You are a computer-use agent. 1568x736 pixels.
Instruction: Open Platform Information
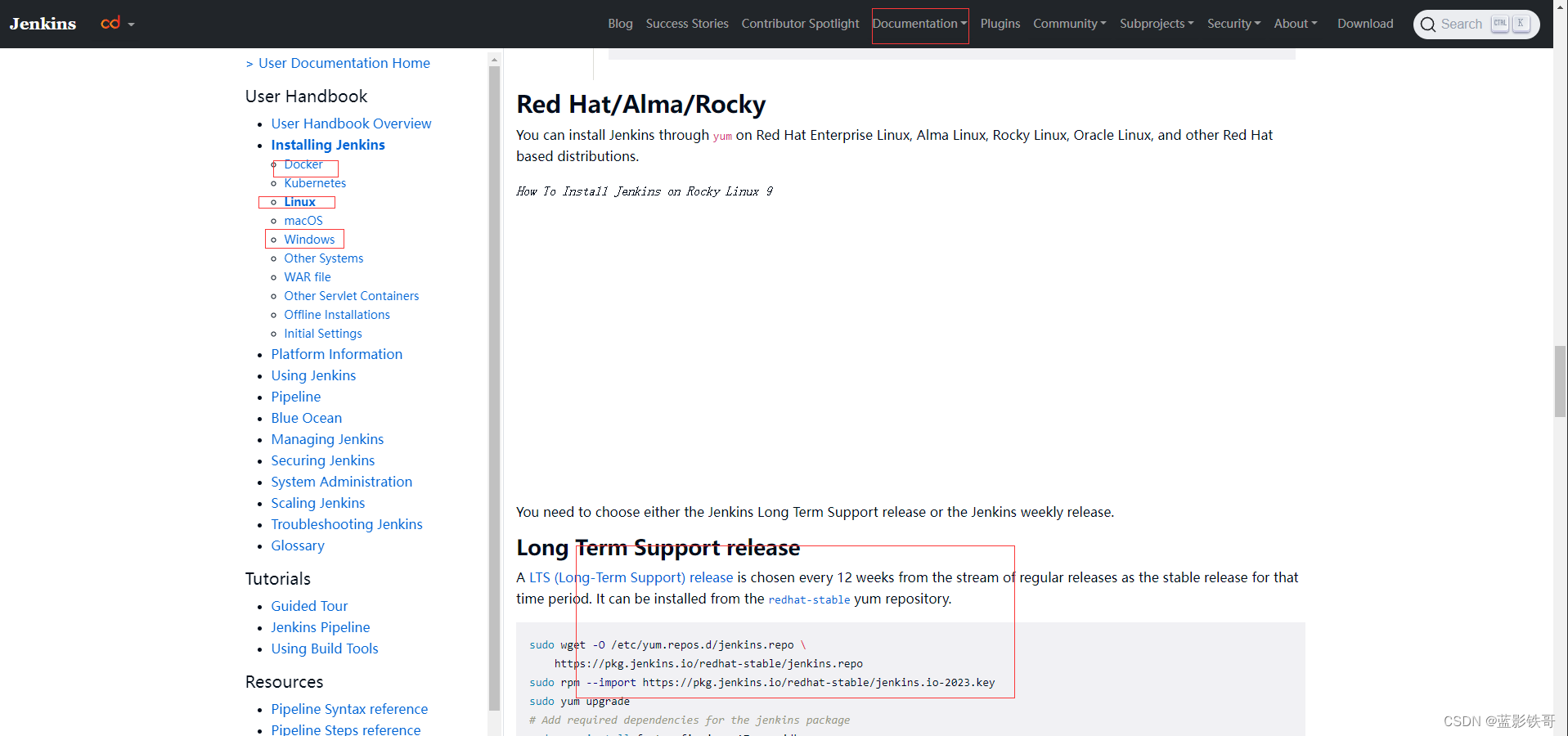click(337, 354)
